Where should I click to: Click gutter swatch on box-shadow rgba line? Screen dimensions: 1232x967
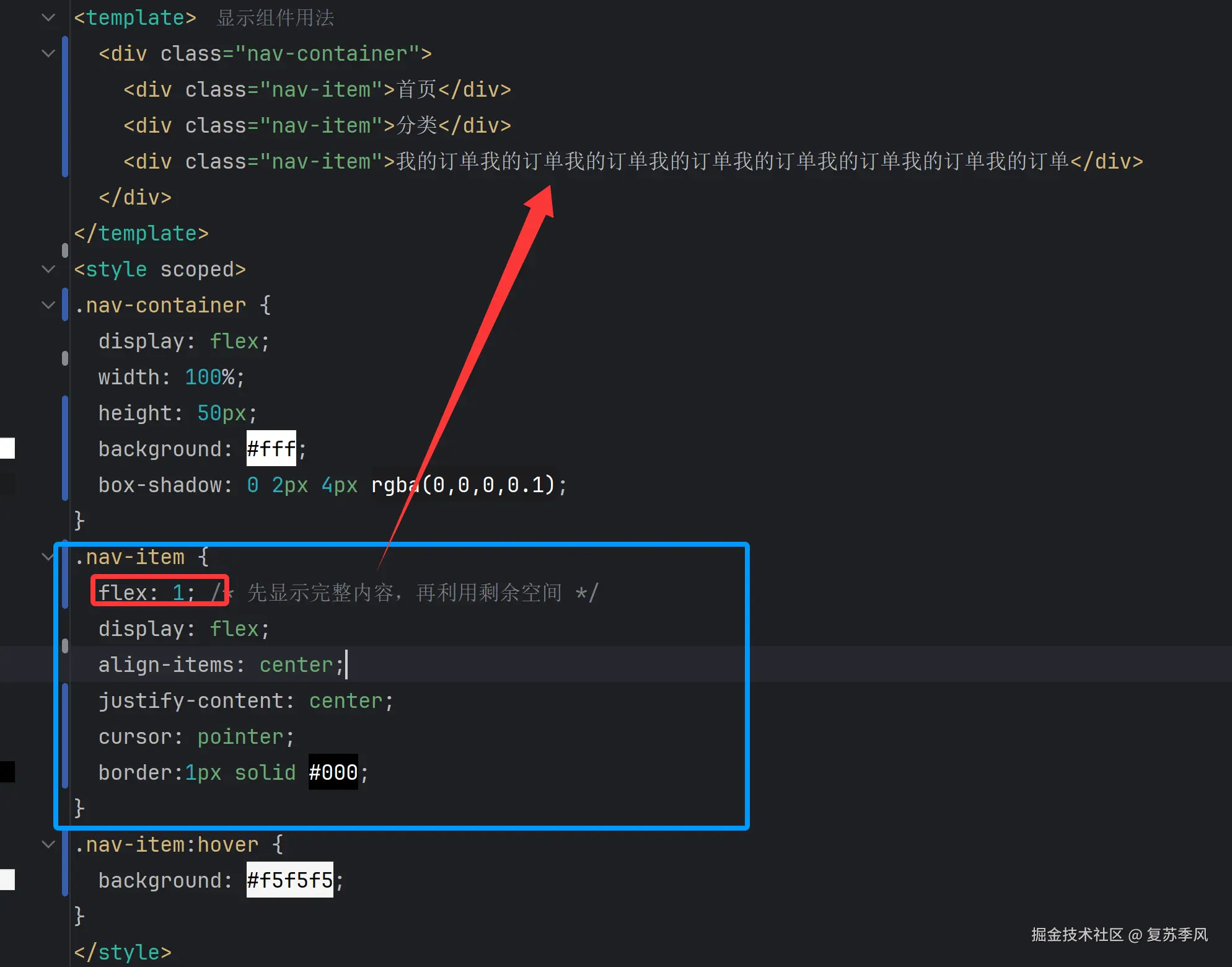pos(7,484)
